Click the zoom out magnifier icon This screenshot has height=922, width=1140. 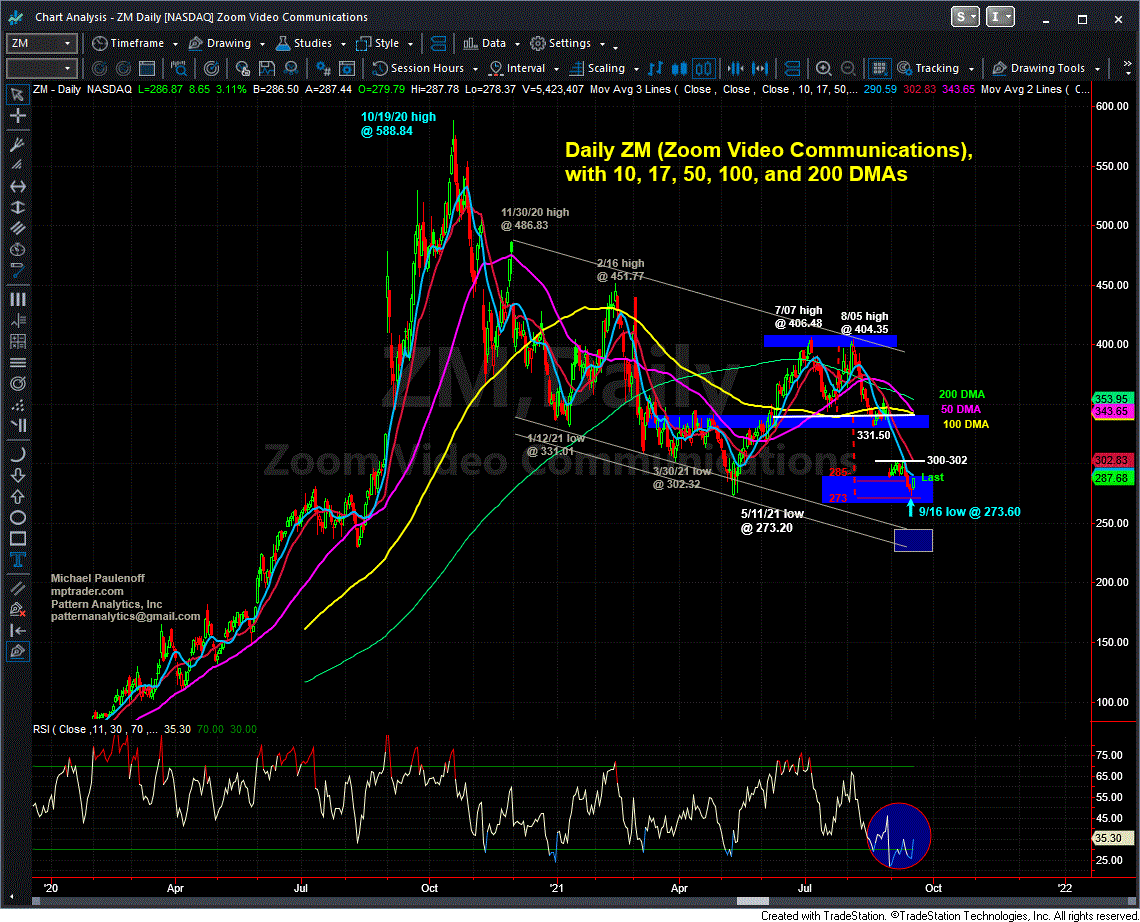(x=848, y=68)
